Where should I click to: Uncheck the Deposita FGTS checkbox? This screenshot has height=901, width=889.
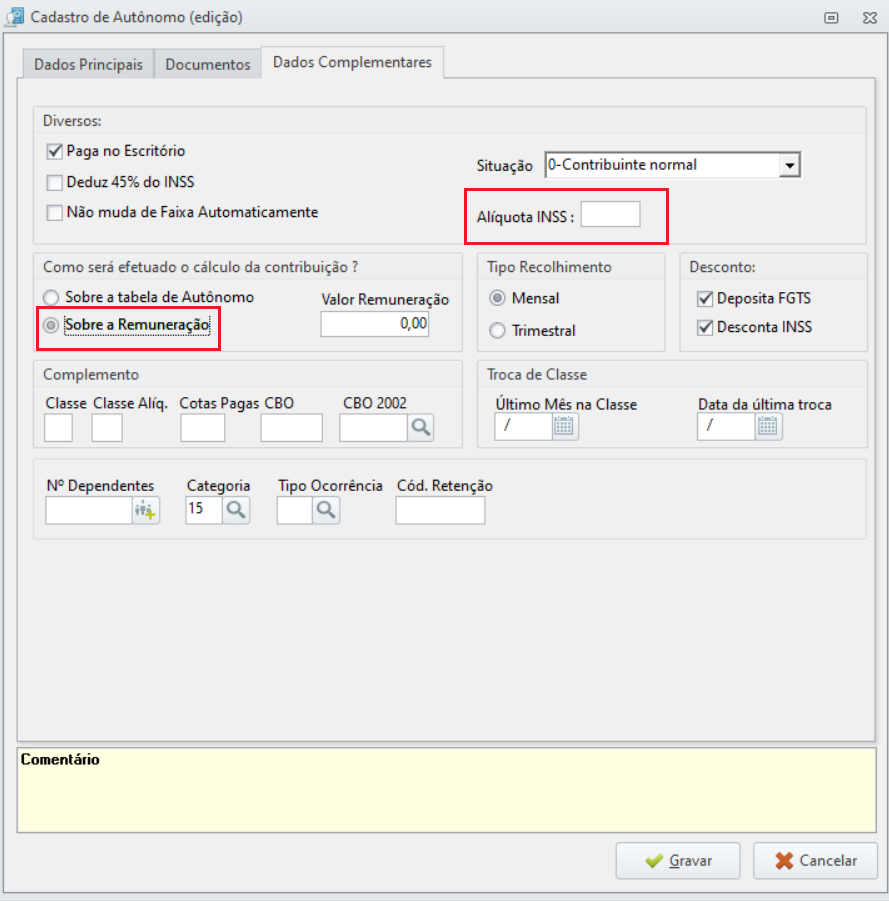(x=705, y=299)
